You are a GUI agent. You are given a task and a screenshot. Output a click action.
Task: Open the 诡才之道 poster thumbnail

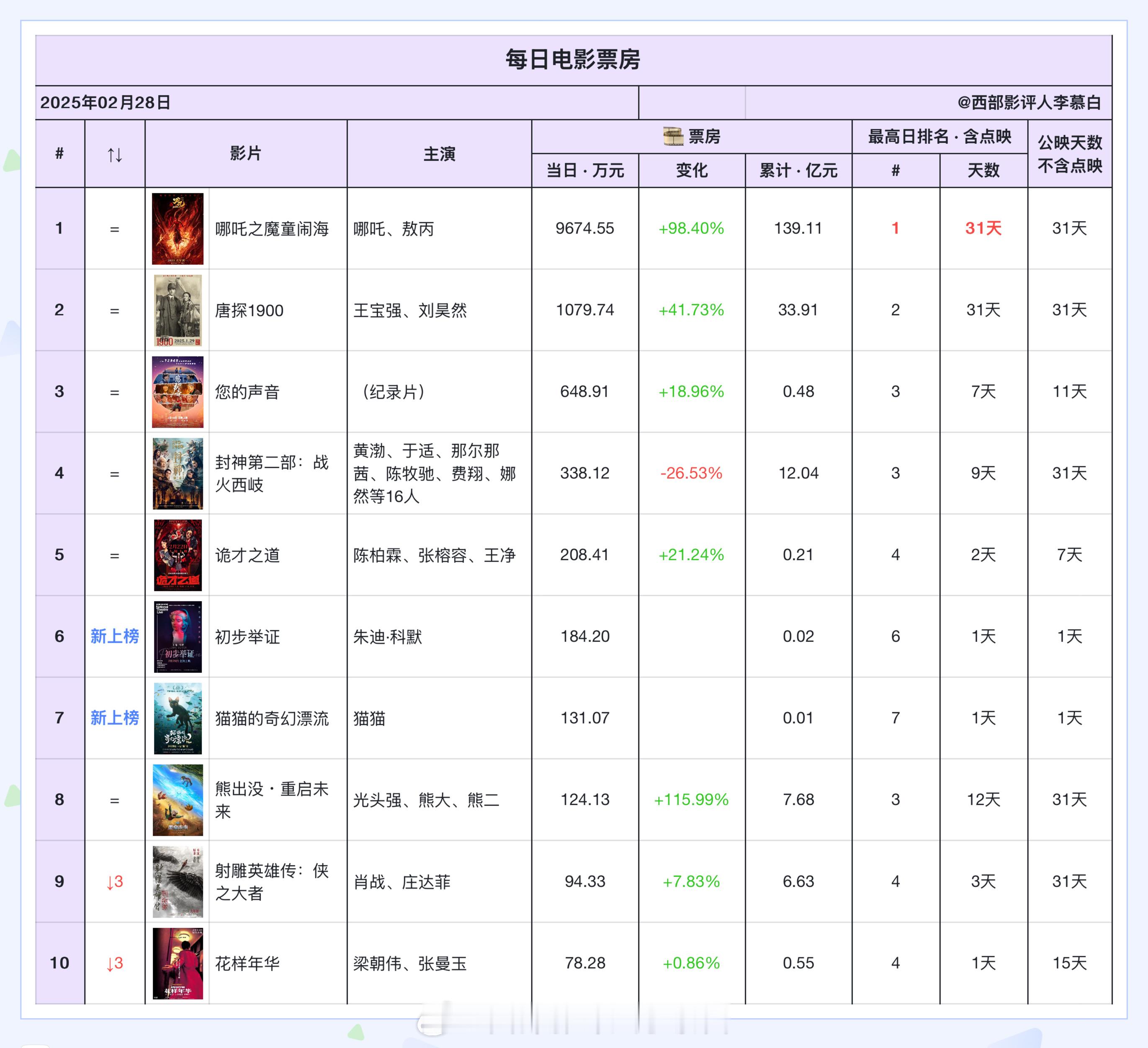178,555
